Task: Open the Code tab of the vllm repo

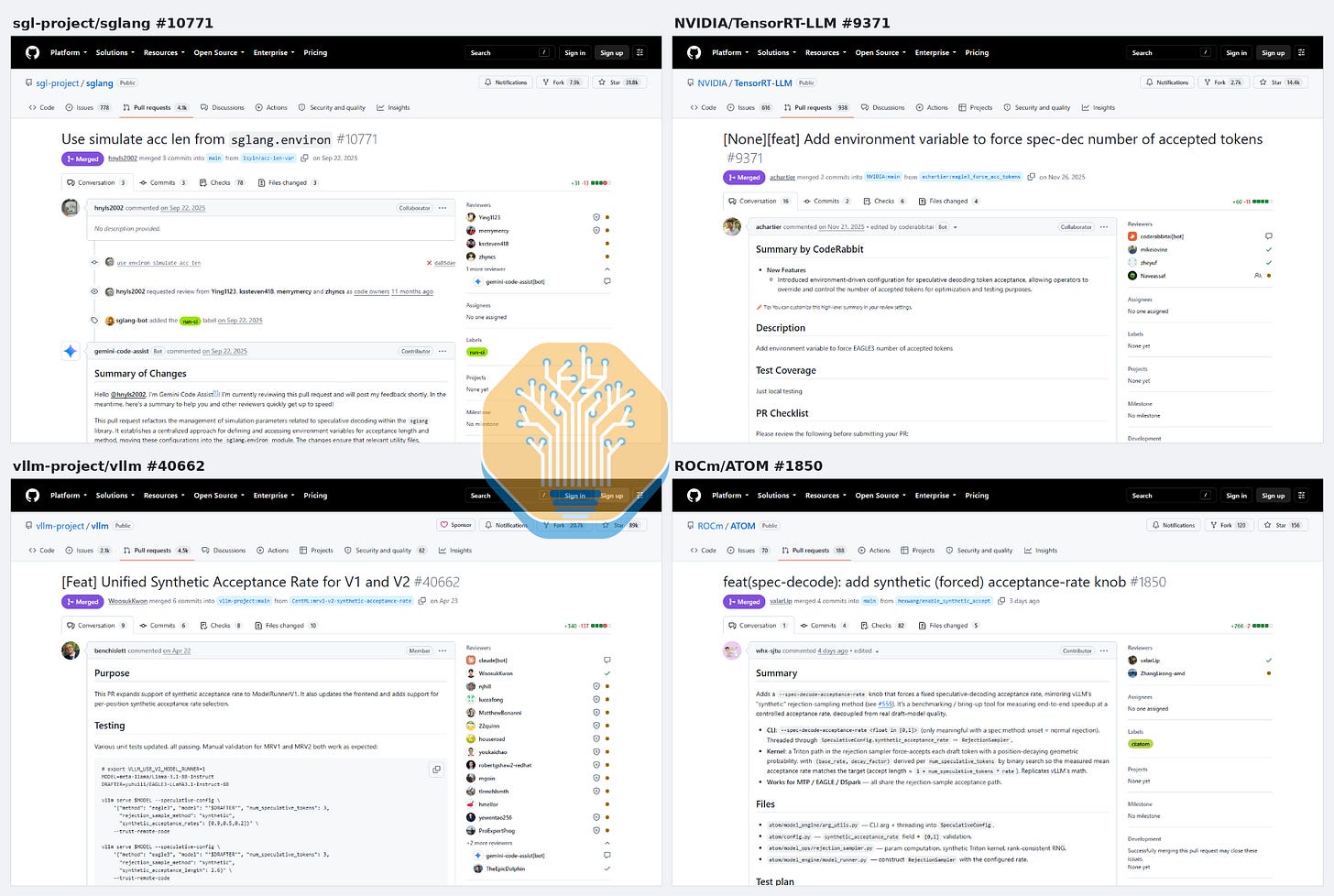Action: tap(42, 551)
